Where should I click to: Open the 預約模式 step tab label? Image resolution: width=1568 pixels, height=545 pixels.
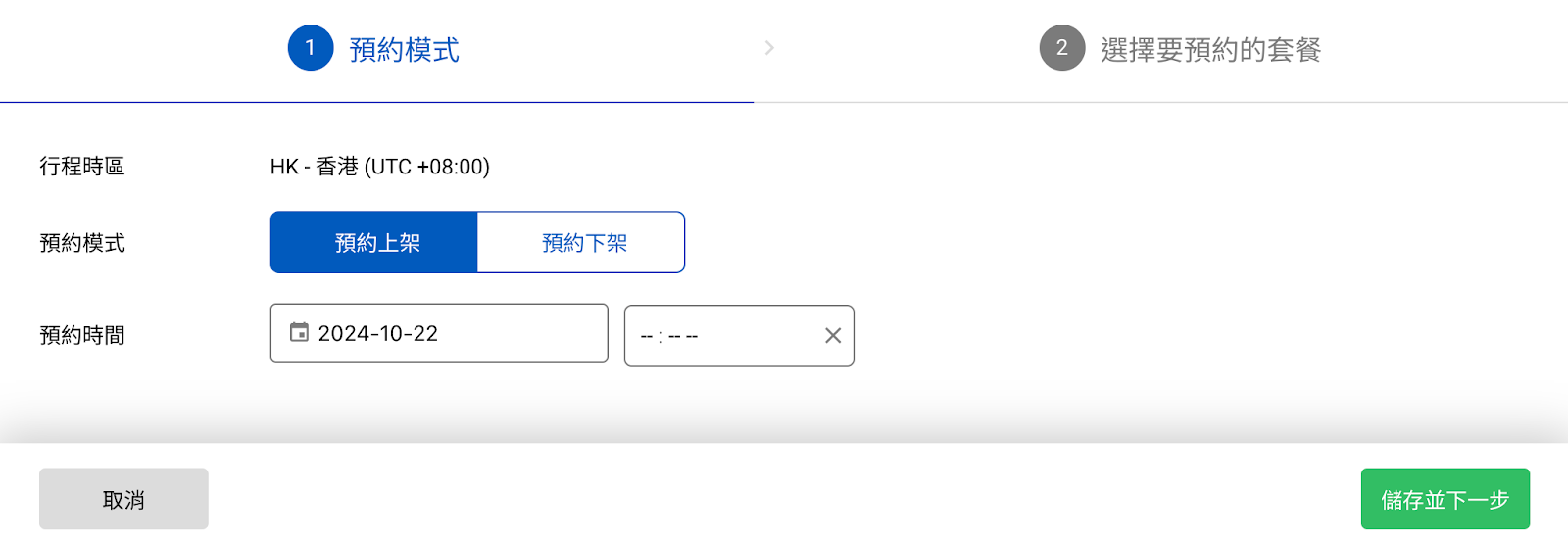pyautogui.click(x=404, y=50)
